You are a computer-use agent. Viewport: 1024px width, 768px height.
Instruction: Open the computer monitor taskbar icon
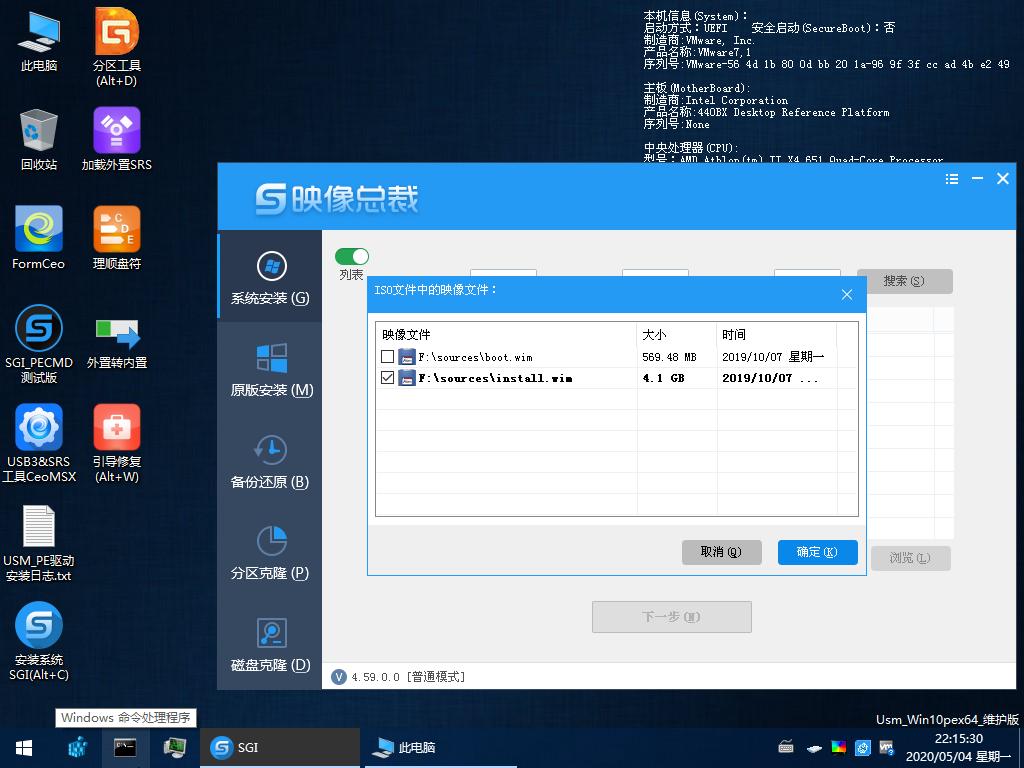click(x=174, y=748)
